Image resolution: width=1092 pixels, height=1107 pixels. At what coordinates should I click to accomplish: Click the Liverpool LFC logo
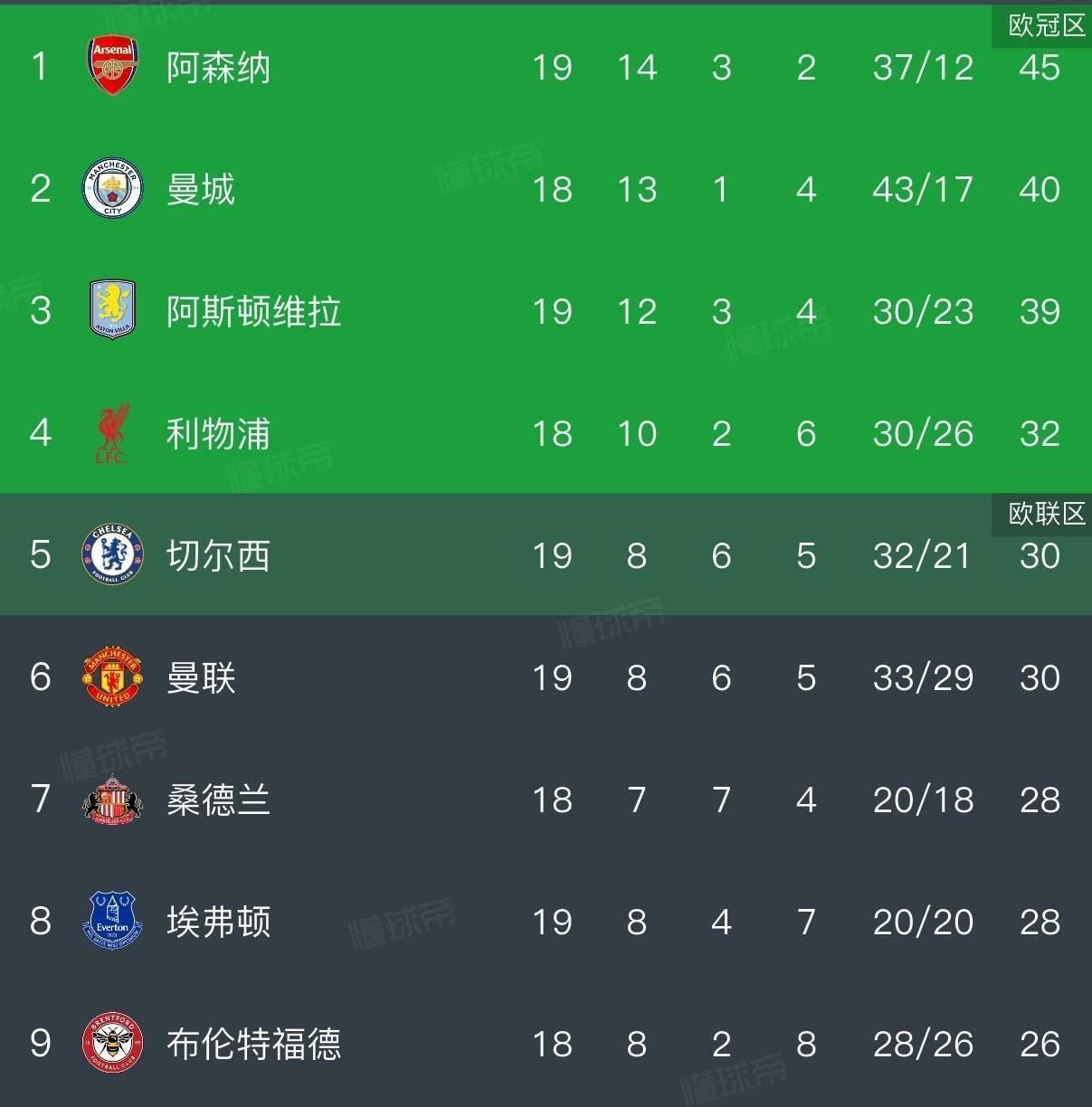[x=112, y=432]
